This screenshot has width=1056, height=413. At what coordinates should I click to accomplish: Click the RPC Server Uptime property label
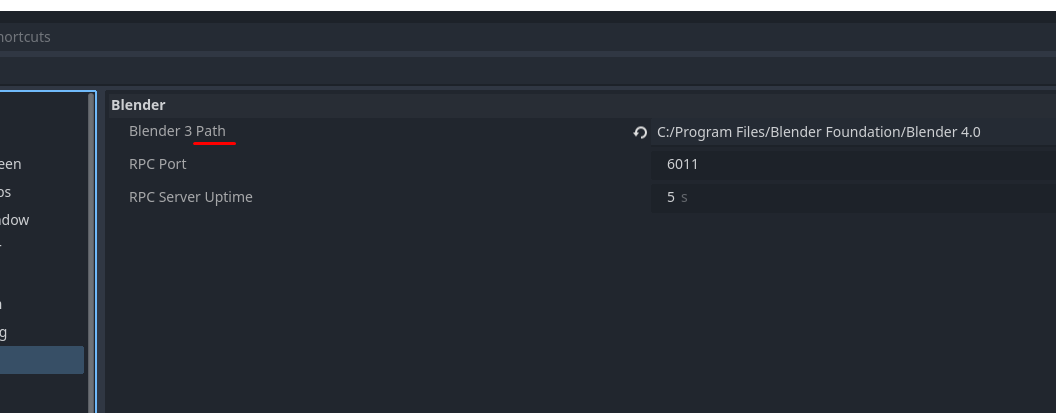(191, 197)
